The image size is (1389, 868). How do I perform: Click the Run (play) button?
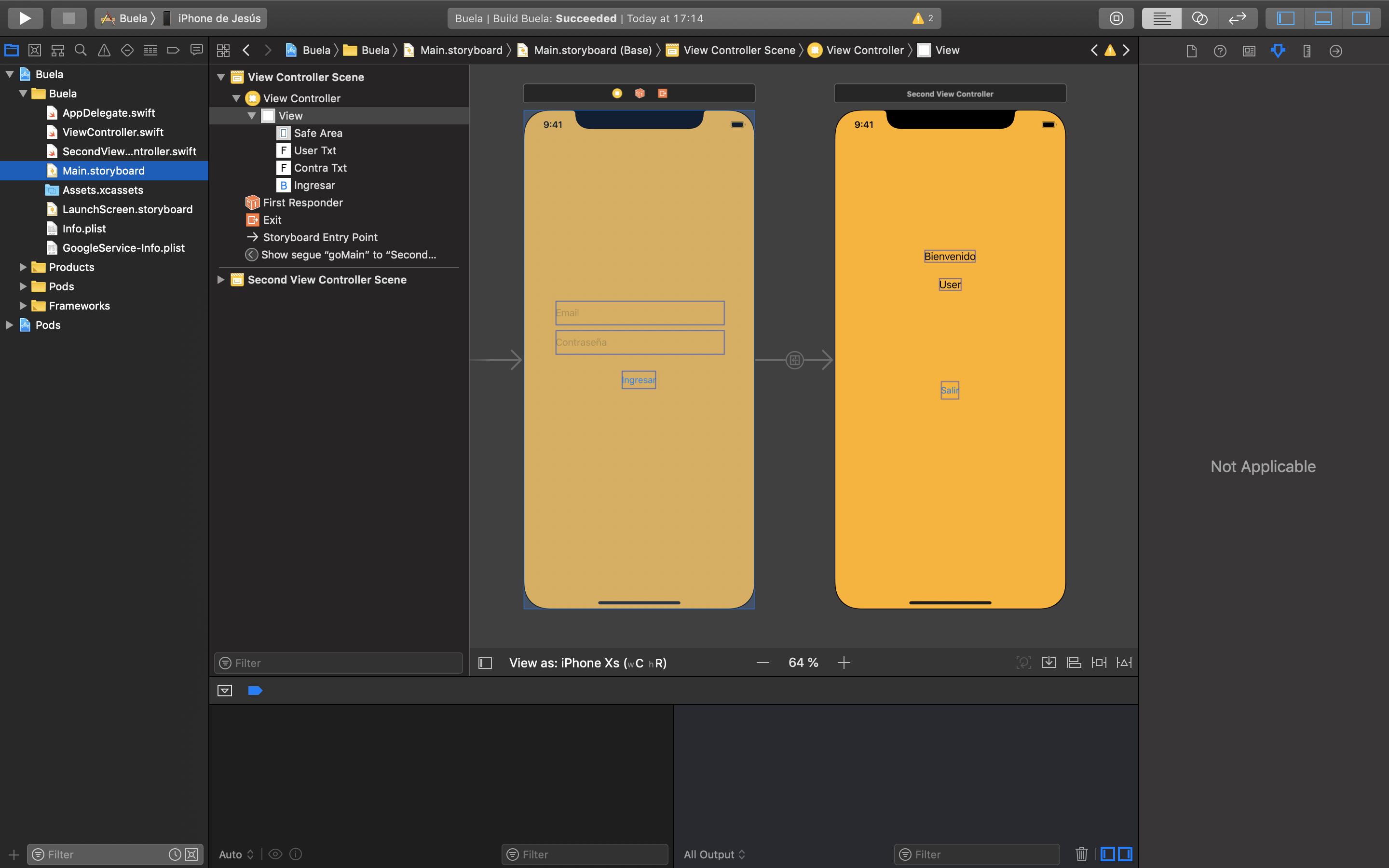coord(25,18)
